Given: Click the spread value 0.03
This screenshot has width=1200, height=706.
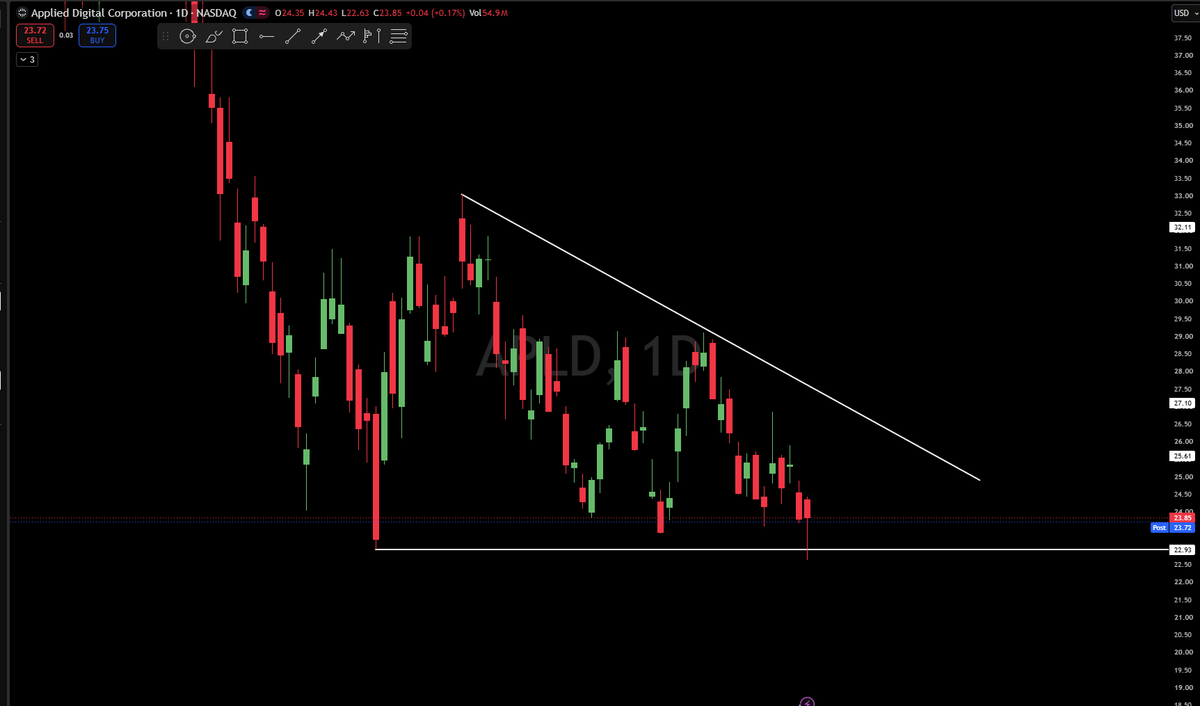Looking at the screenshot, I should [x=65, y=35].
